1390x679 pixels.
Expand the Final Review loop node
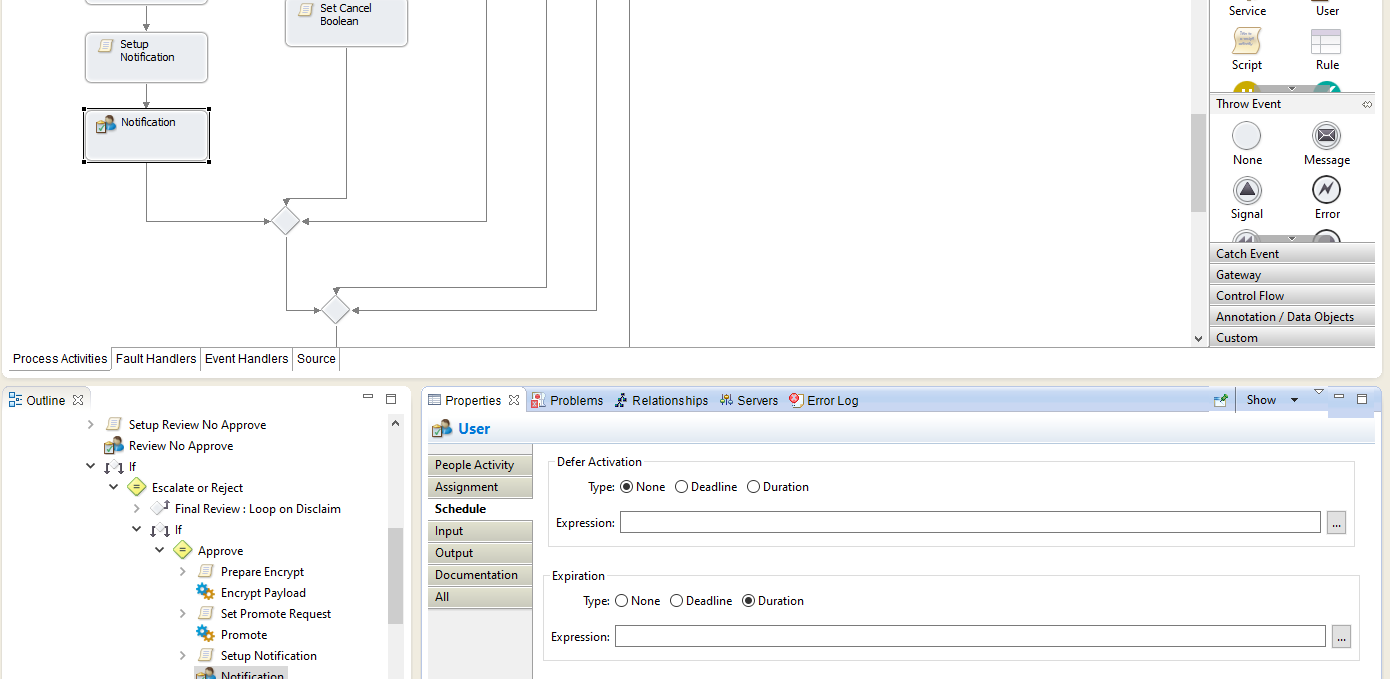pyautogui.click(x=137, y=509)
